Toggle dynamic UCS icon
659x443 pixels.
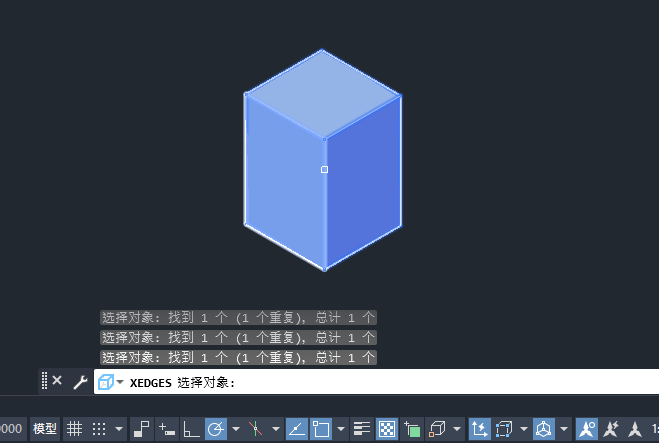coord(480,429)
